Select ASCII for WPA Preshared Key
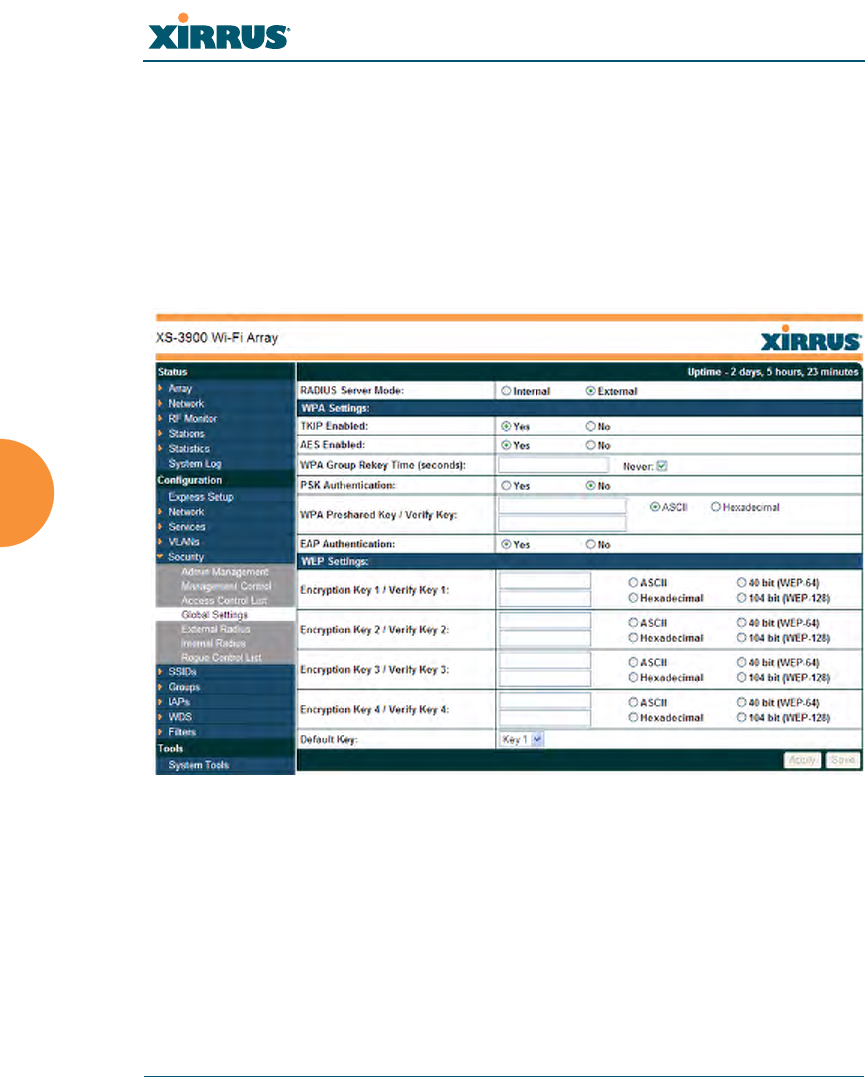The height and width of the screenshot is (1077, 865). click(655, 507)
